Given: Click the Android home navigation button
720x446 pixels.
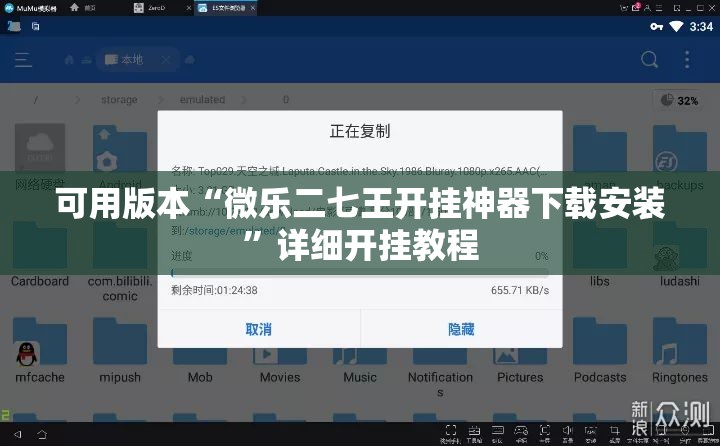Looking at the screenshot, I should (x=42, y=434).
